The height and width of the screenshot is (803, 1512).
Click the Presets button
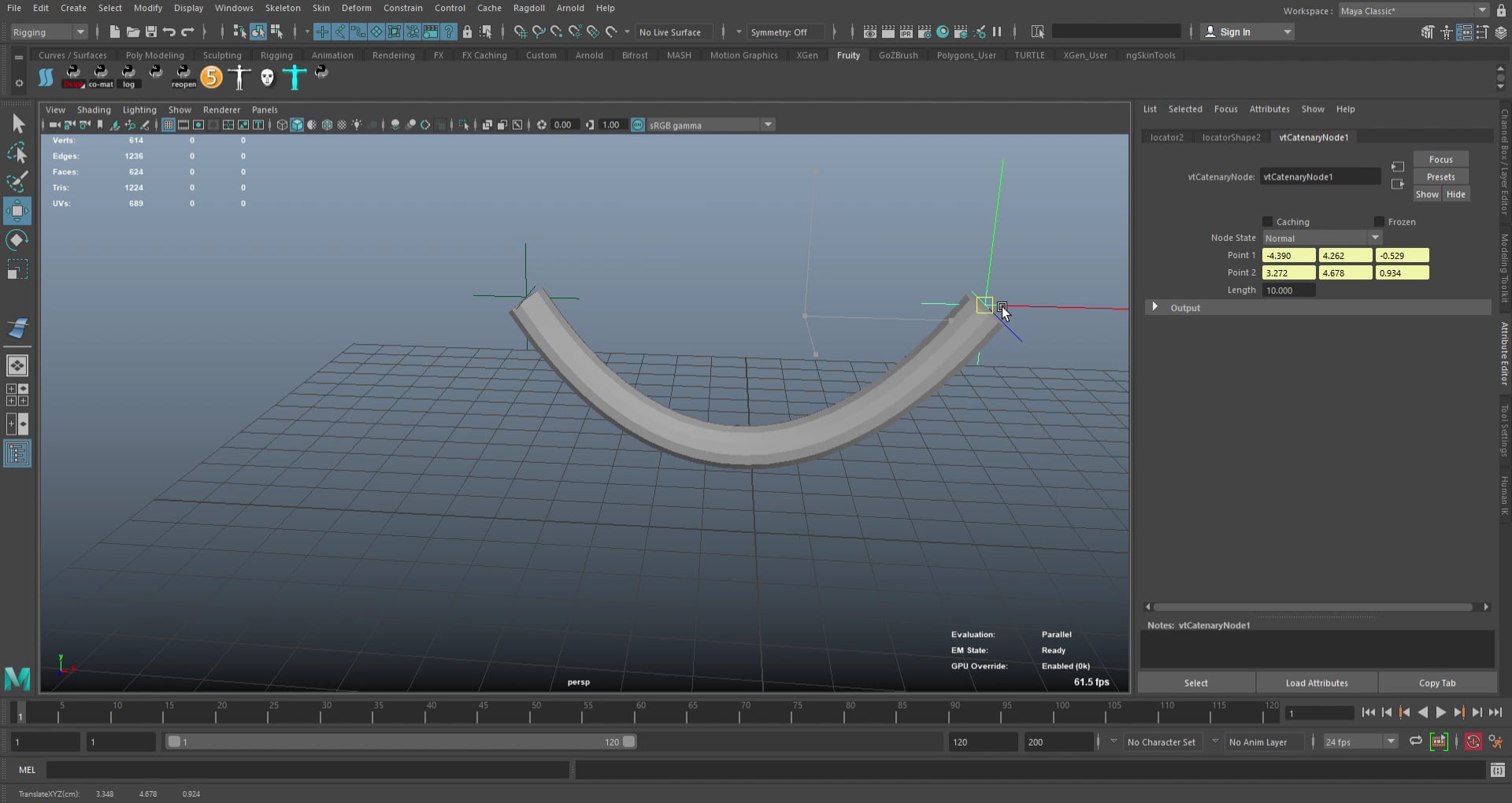pyautogui.click(x=1440, y=176)
